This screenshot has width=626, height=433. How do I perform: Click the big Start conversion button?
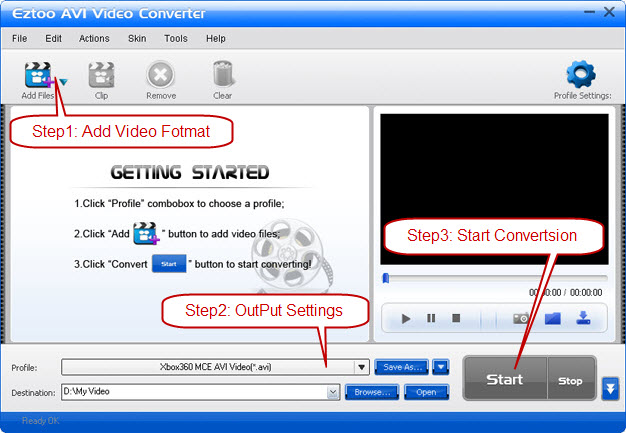(505, 379)
